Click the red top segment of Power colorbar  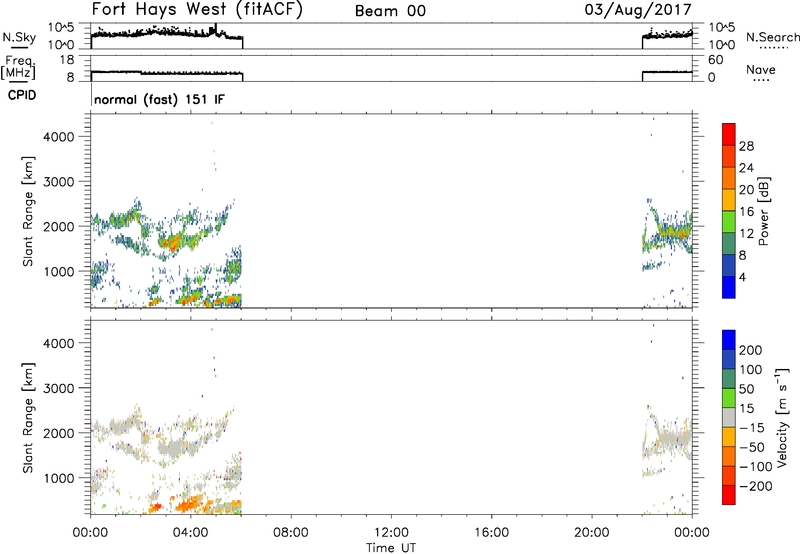click(729, 132)
